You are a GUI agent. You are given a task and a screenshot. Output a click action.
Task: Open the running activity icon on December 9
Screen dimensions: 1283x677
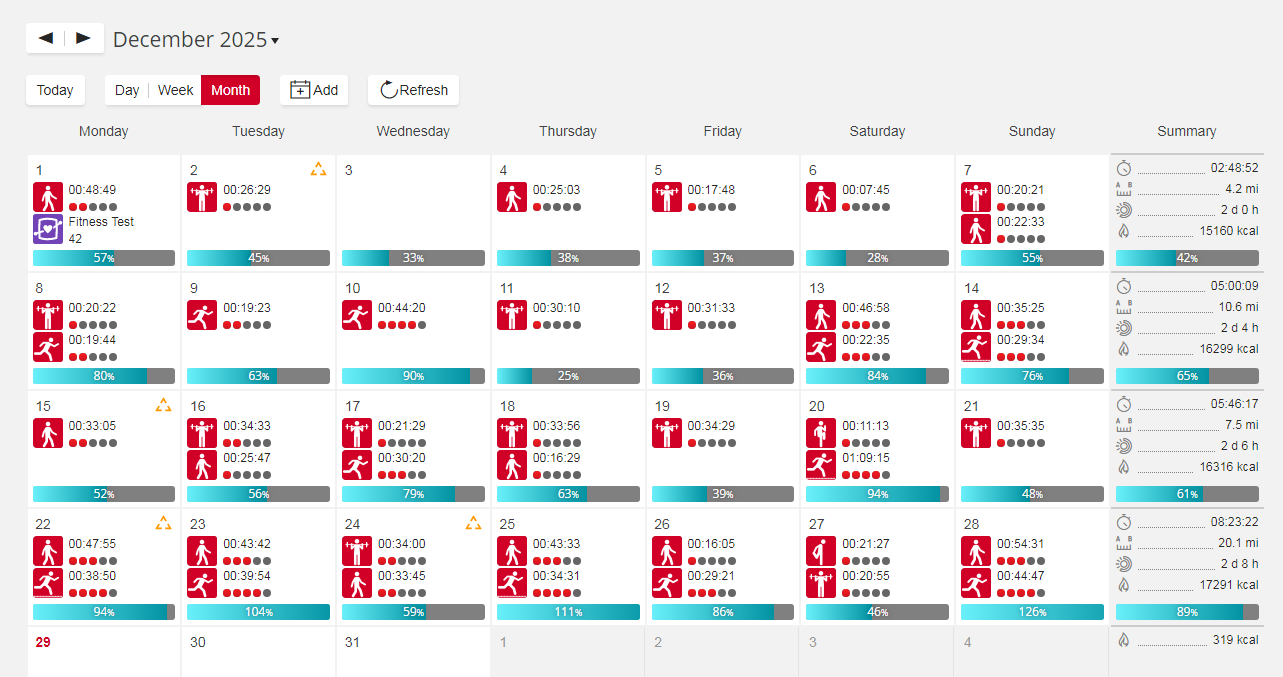[x=202, y=315]
